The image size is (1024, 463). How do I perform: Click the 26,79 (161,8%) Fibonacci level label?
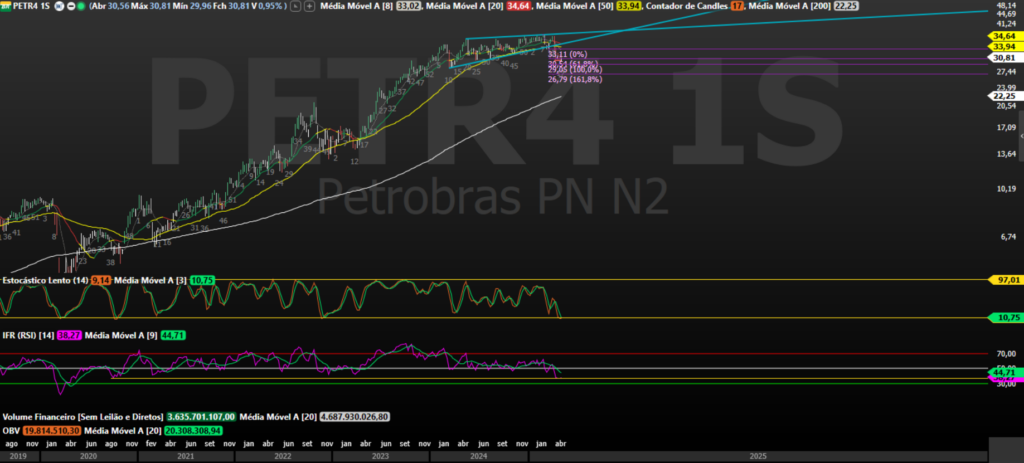(575, 80)
